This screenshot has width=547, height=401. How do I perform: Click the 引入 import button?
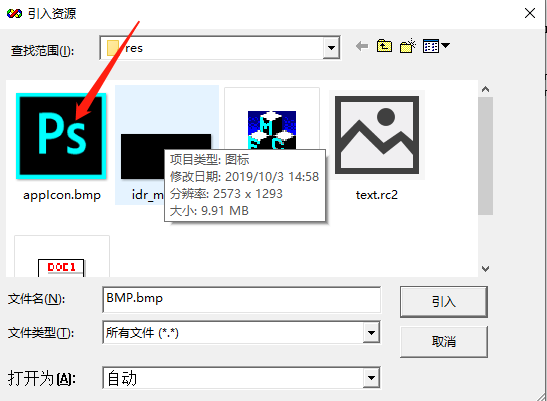pyautogui.click(x=444, y=302)
